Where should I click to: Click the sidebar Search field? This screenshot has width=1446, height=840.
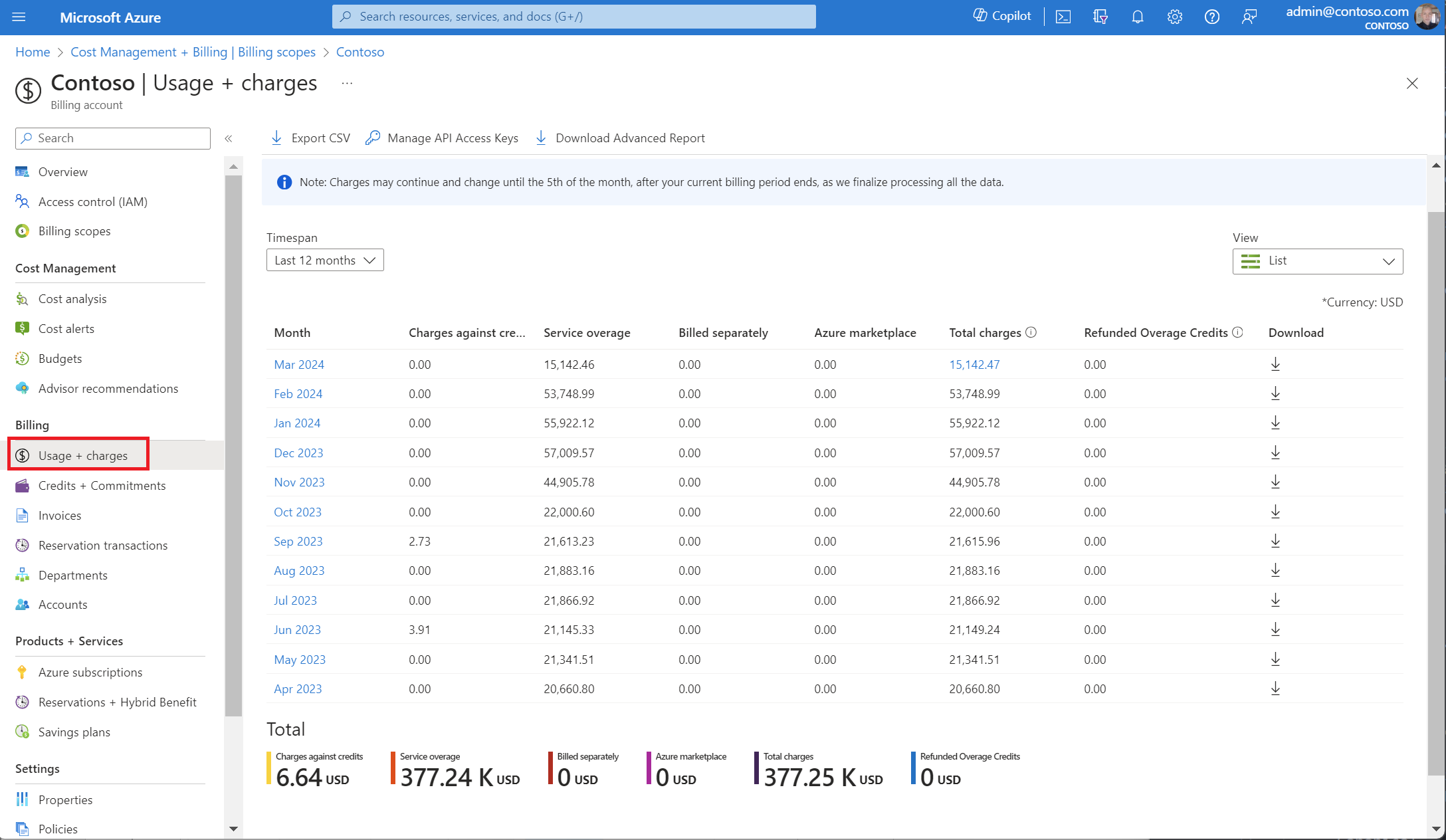[113, 138]
